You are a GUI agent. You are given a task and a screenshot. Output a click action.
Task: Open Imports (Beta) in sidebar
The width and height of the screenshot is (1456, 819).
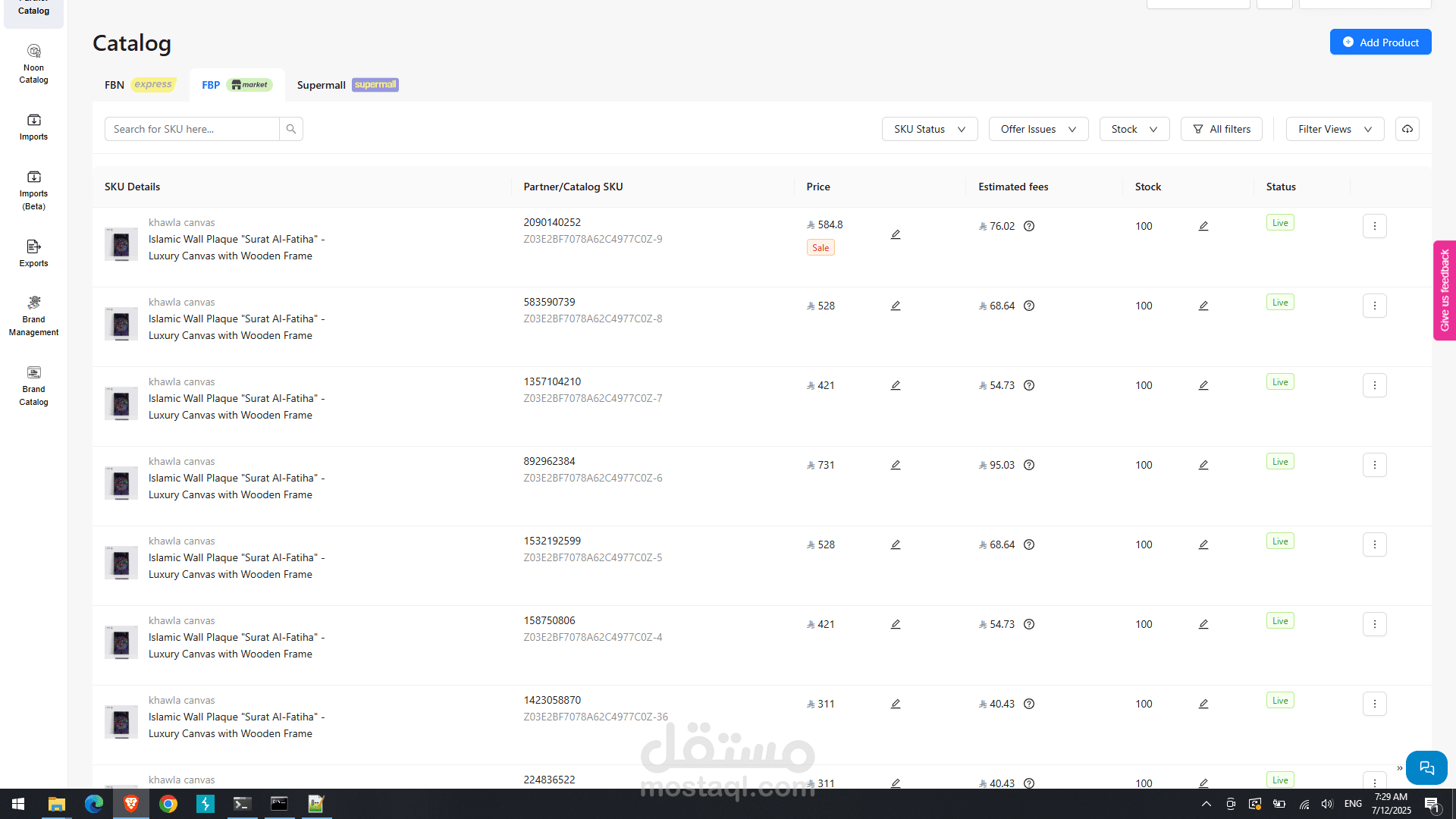coord(33,190)
